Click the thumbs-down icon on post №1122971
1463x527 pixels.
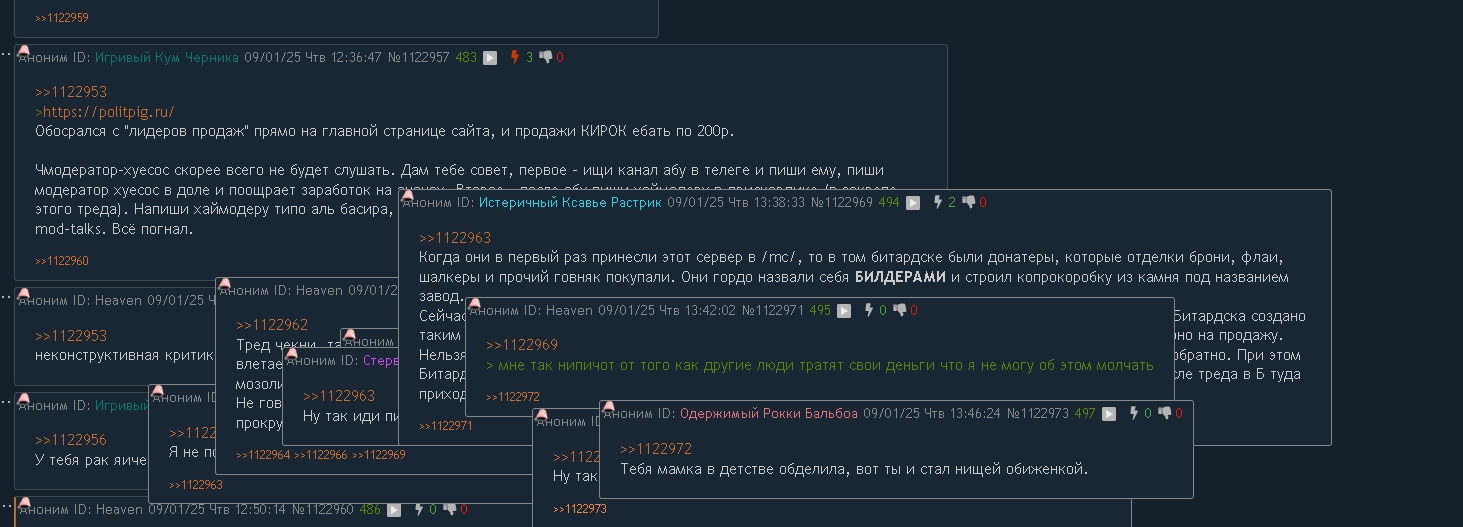[x=899, y=311]
